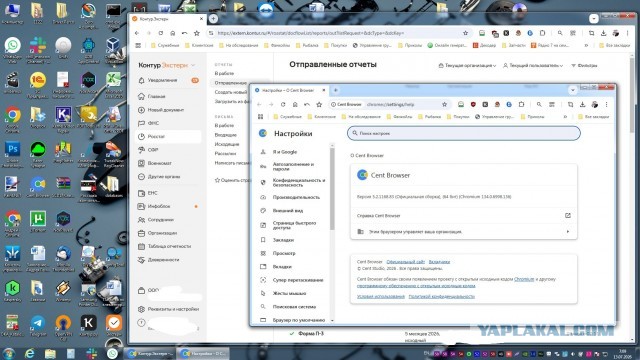Show more bookmarks chevron in Kontur Extern window
The width and height of the screenshot is (640, 360).
[586, 45]
